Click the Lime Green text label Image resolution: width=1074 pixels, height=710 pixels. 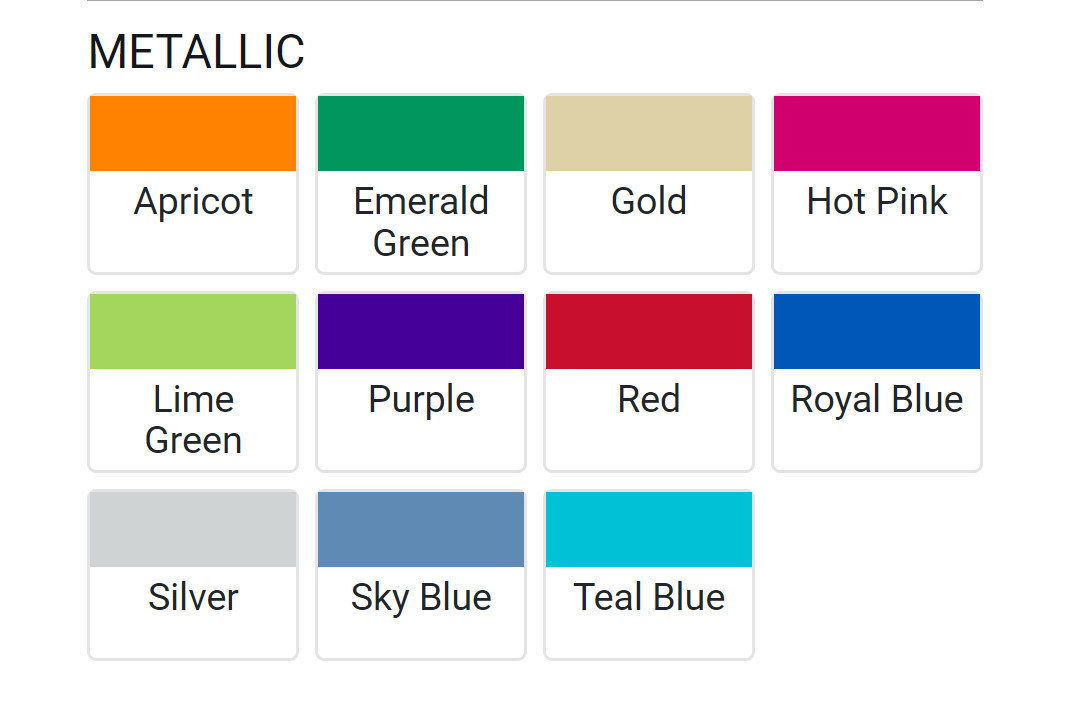tap(193, 420)
